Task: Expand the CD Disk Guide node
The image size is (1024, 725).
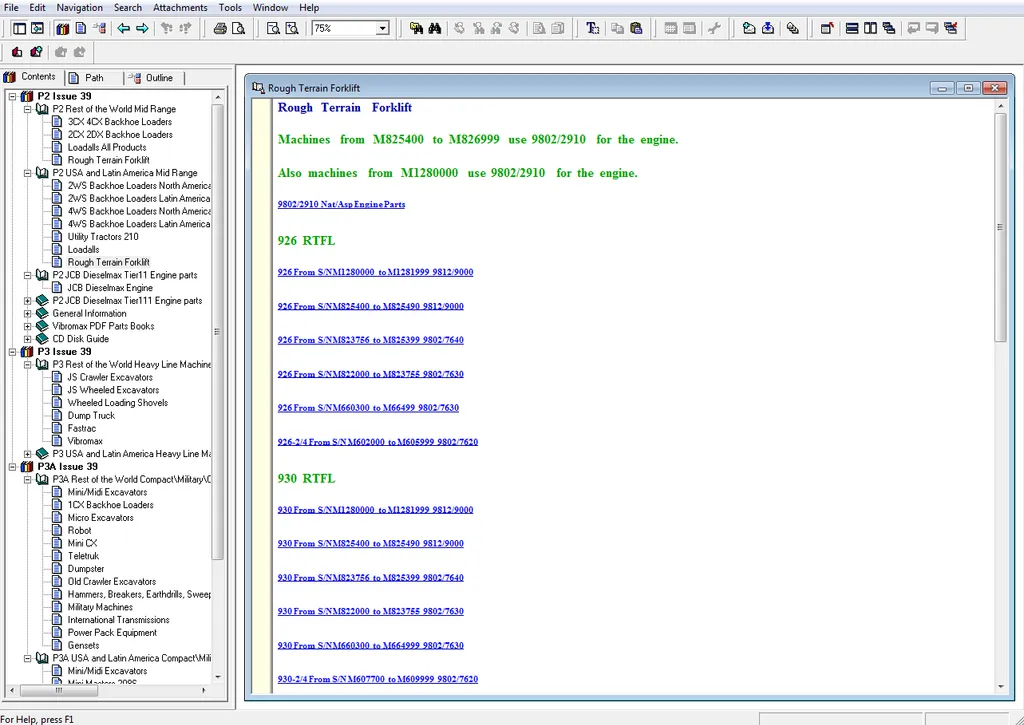Action: click(27, 339)
